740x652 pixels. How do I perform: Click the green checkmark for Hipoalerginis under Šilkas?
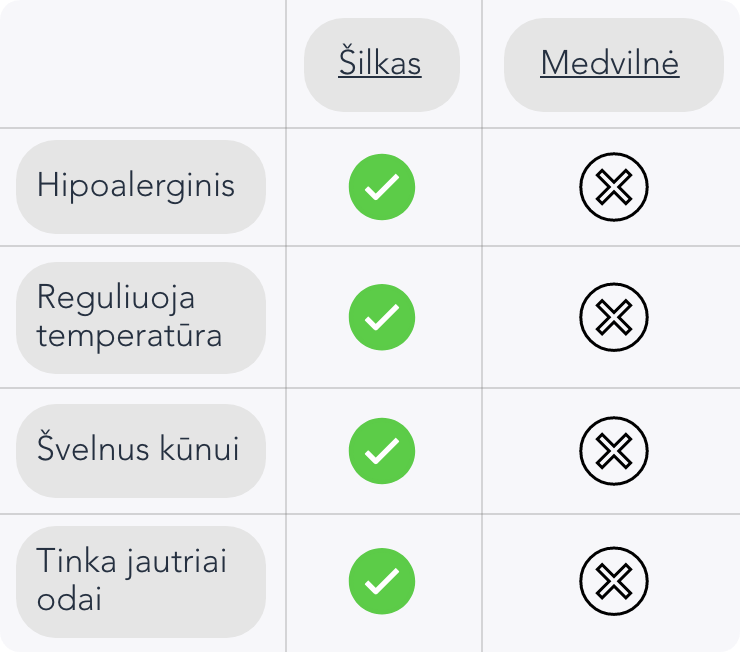click(x=381, y=187)
